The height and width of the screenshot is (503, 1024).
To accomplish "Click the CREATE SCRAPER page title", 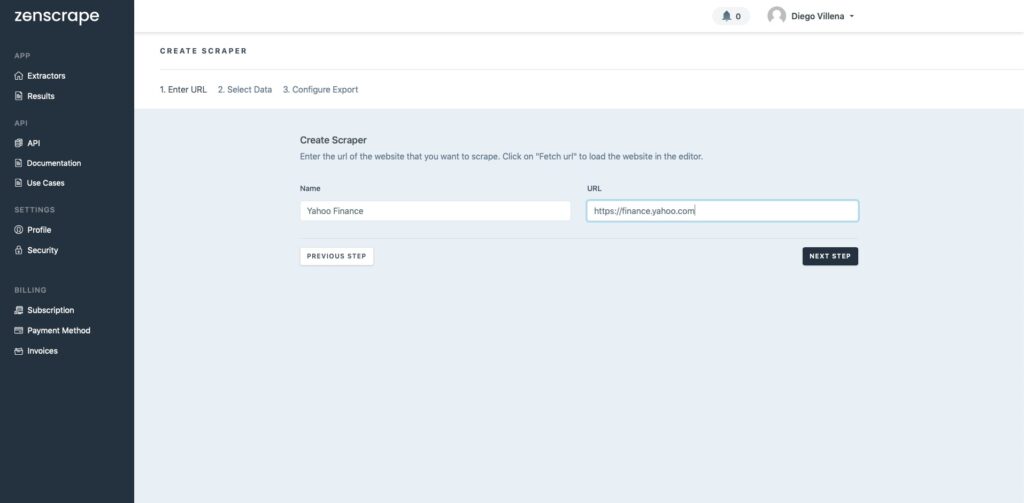I will point(204,51).
